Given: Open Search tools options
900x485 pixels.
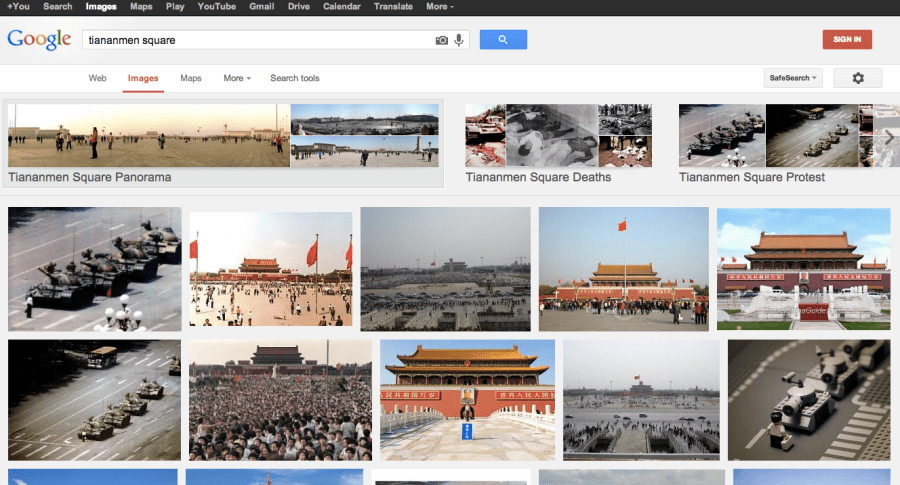Looking at the screenshot, I should [295, 78].
